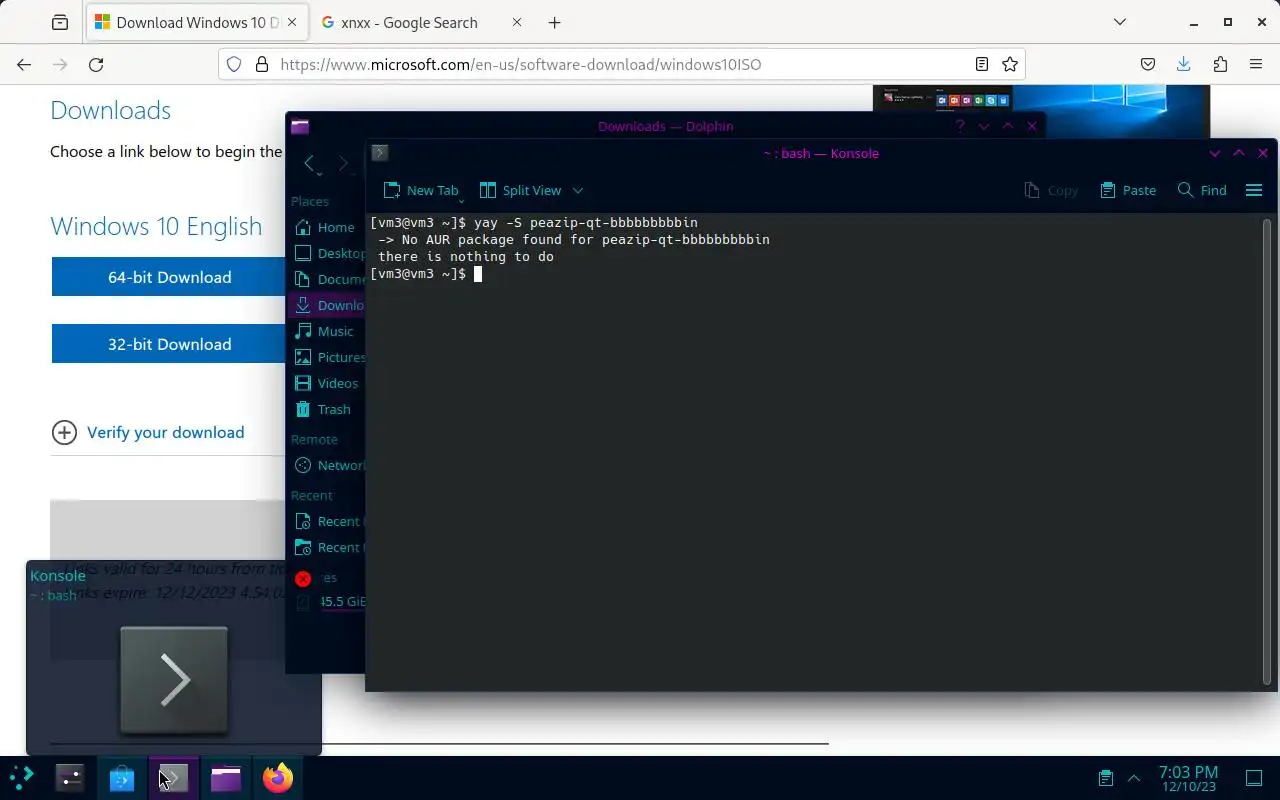Open Videos in Dolphin Places panel

point(326,383)
